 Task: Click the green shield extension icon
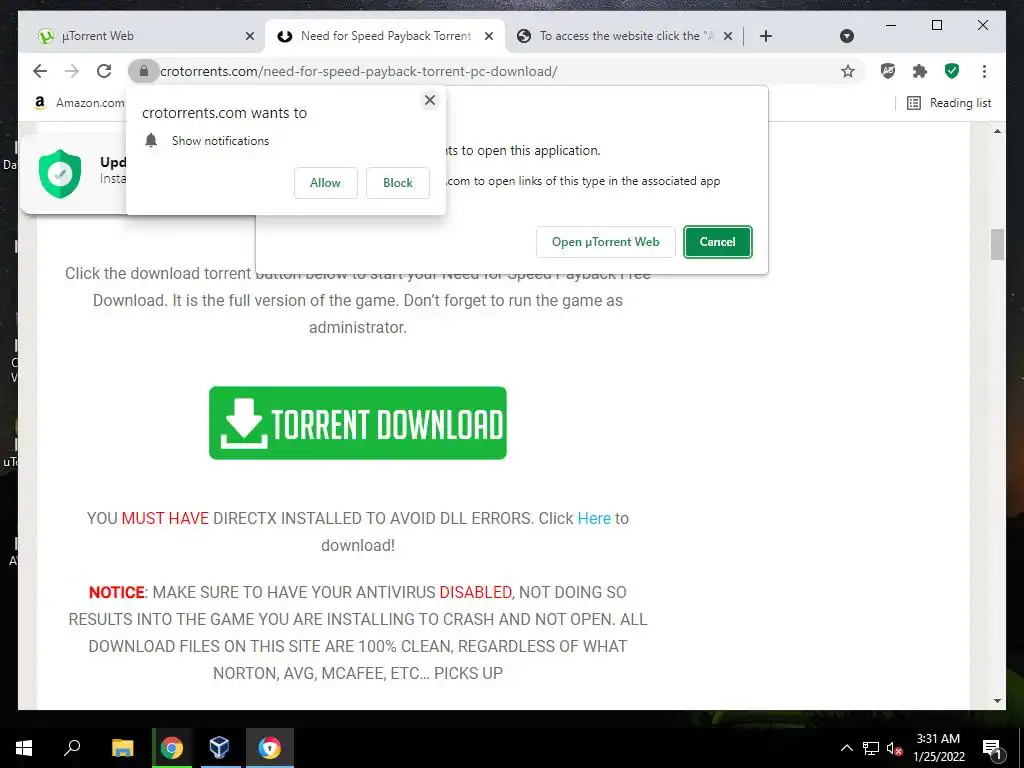tap(952, 71)
